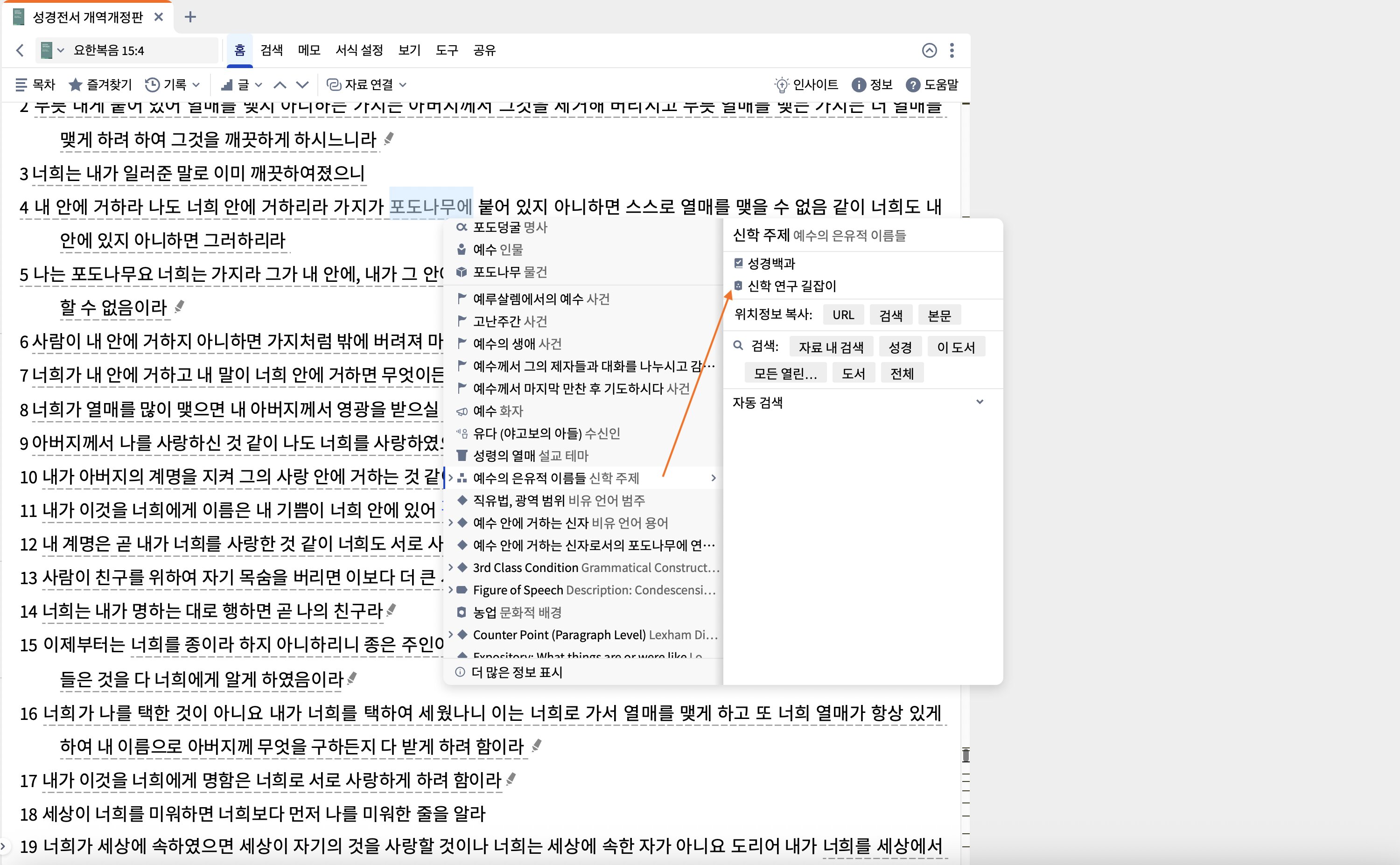This screenshot has width=1400, height=865.
Task: Search in 모든 열린... resources
Action: point(785,374)
